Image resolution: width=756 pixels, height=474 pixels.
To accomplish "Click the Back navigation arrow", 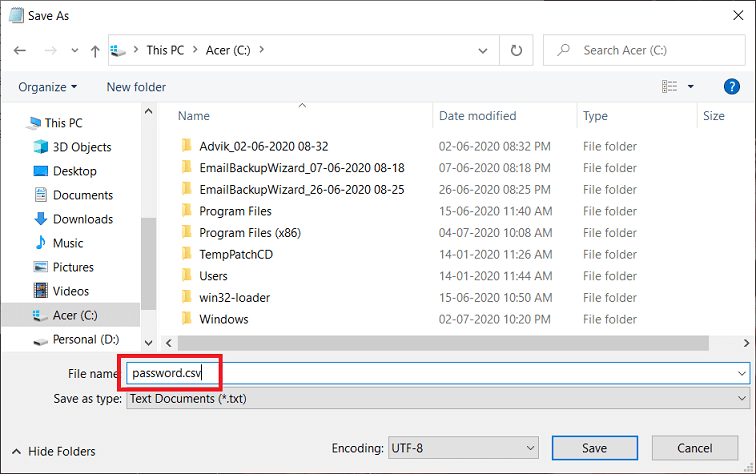I will pyautogui.click(x=20, y=50).
